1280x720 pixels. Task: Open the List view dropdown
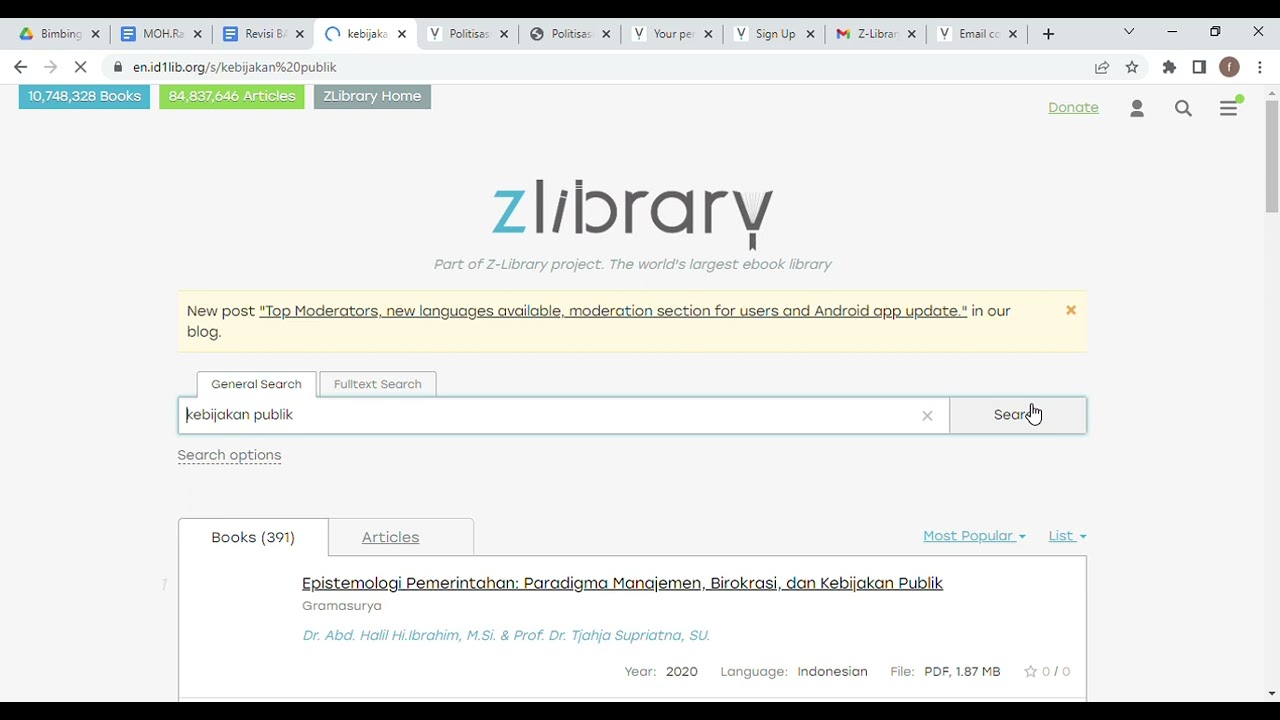[x=1067, y=536]
